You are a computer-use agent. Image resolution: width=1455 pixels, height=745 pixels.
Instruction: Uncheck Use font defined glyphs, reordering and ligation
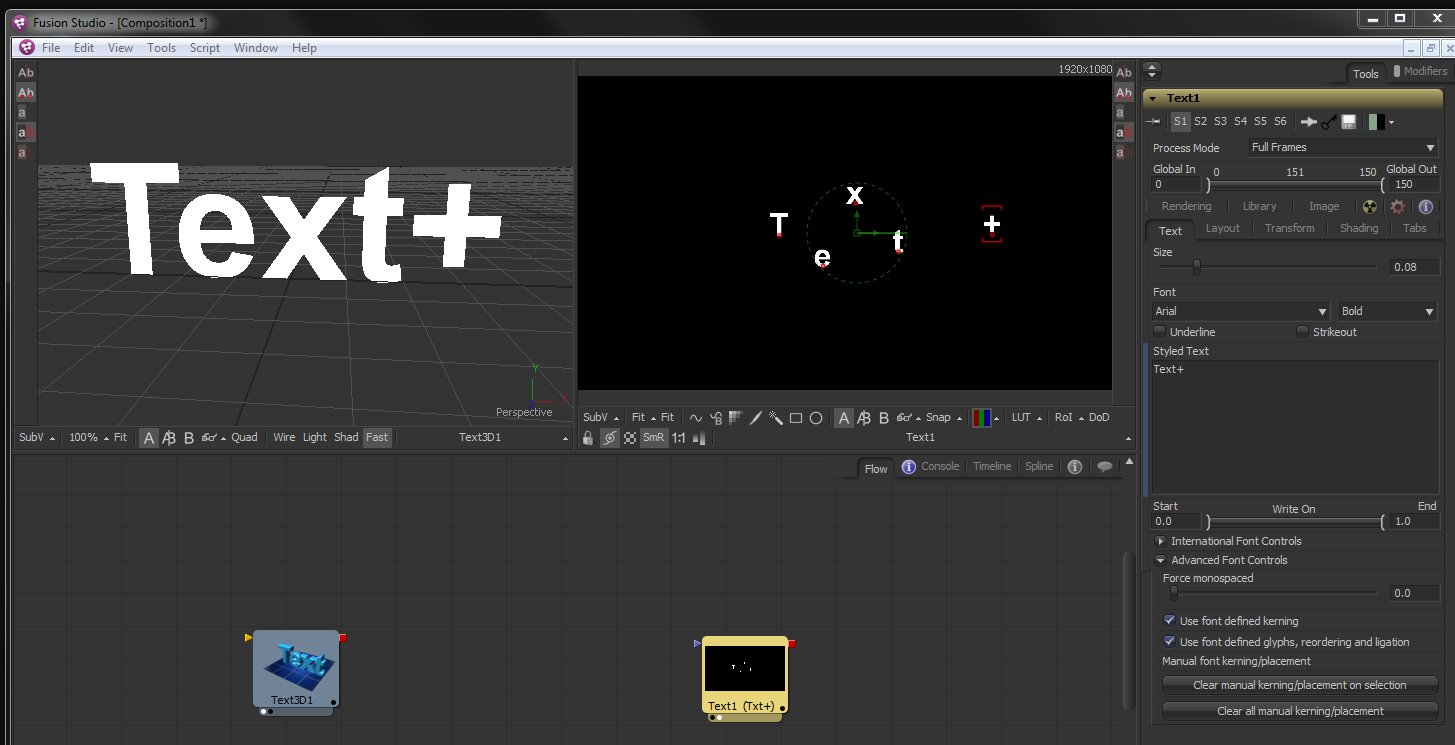(x=1169, y=642)
